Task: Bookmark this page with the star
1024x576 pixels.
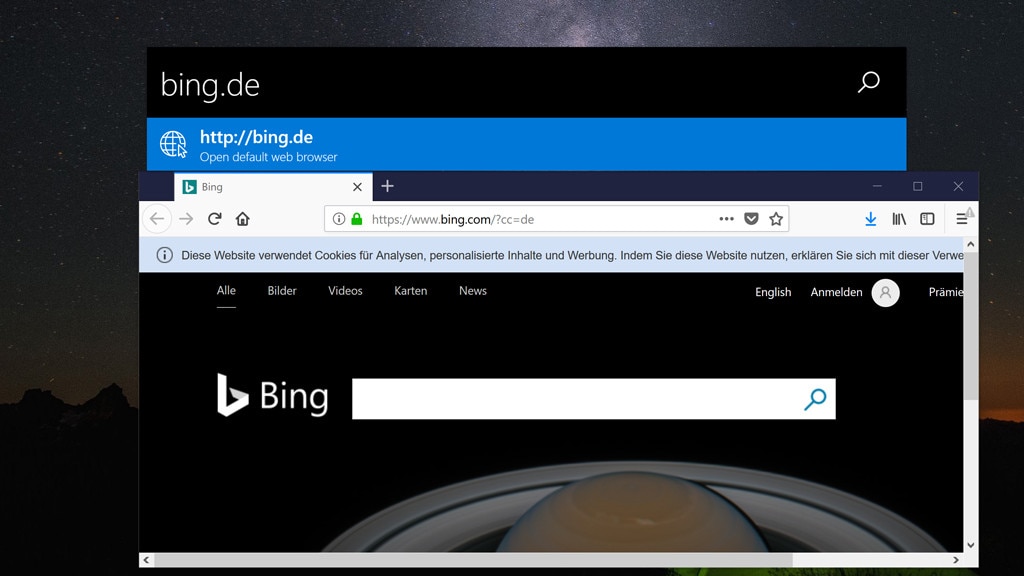Action: (775, 218)
